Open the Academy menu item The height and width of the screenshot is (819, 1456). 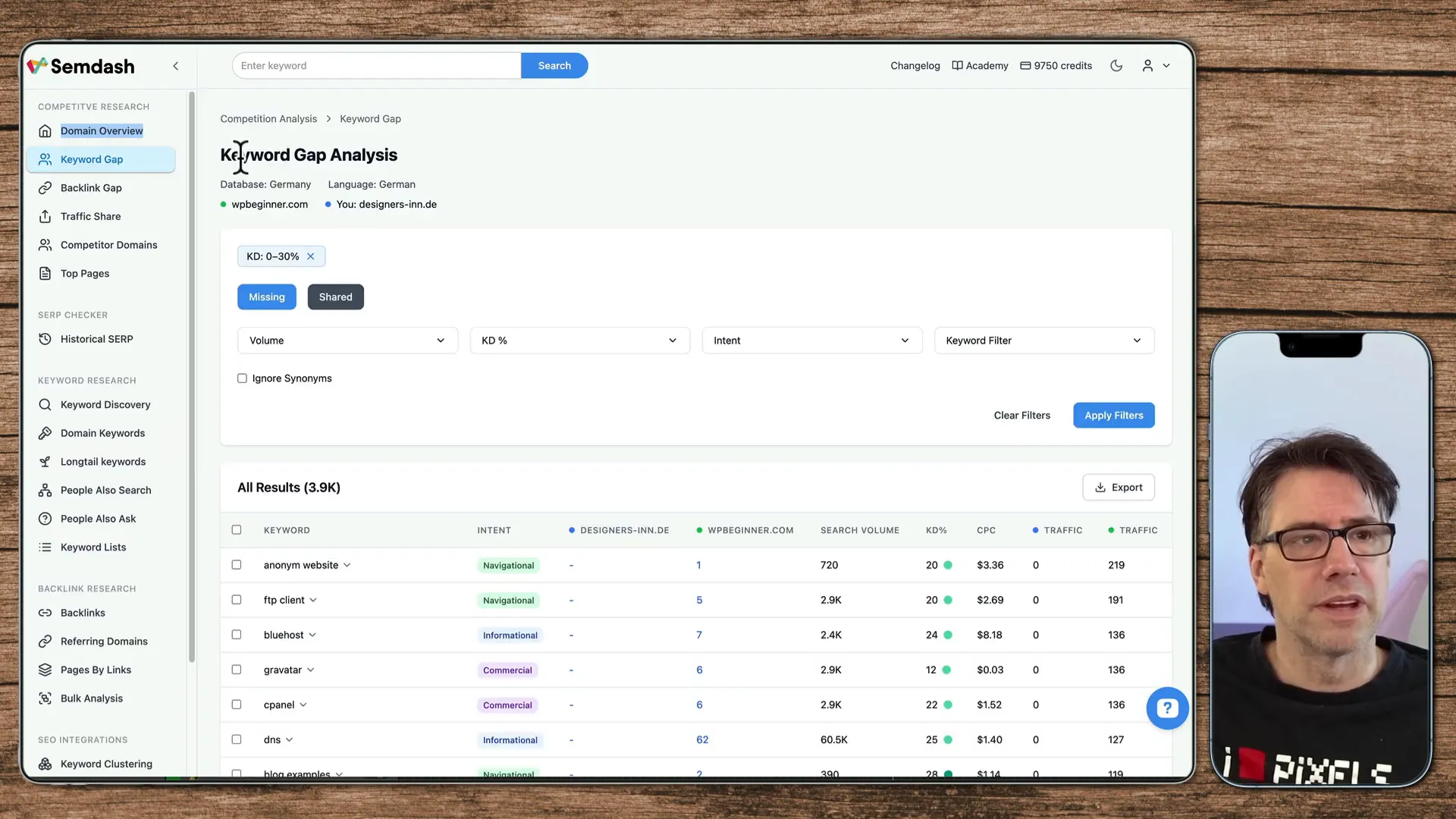980,66
